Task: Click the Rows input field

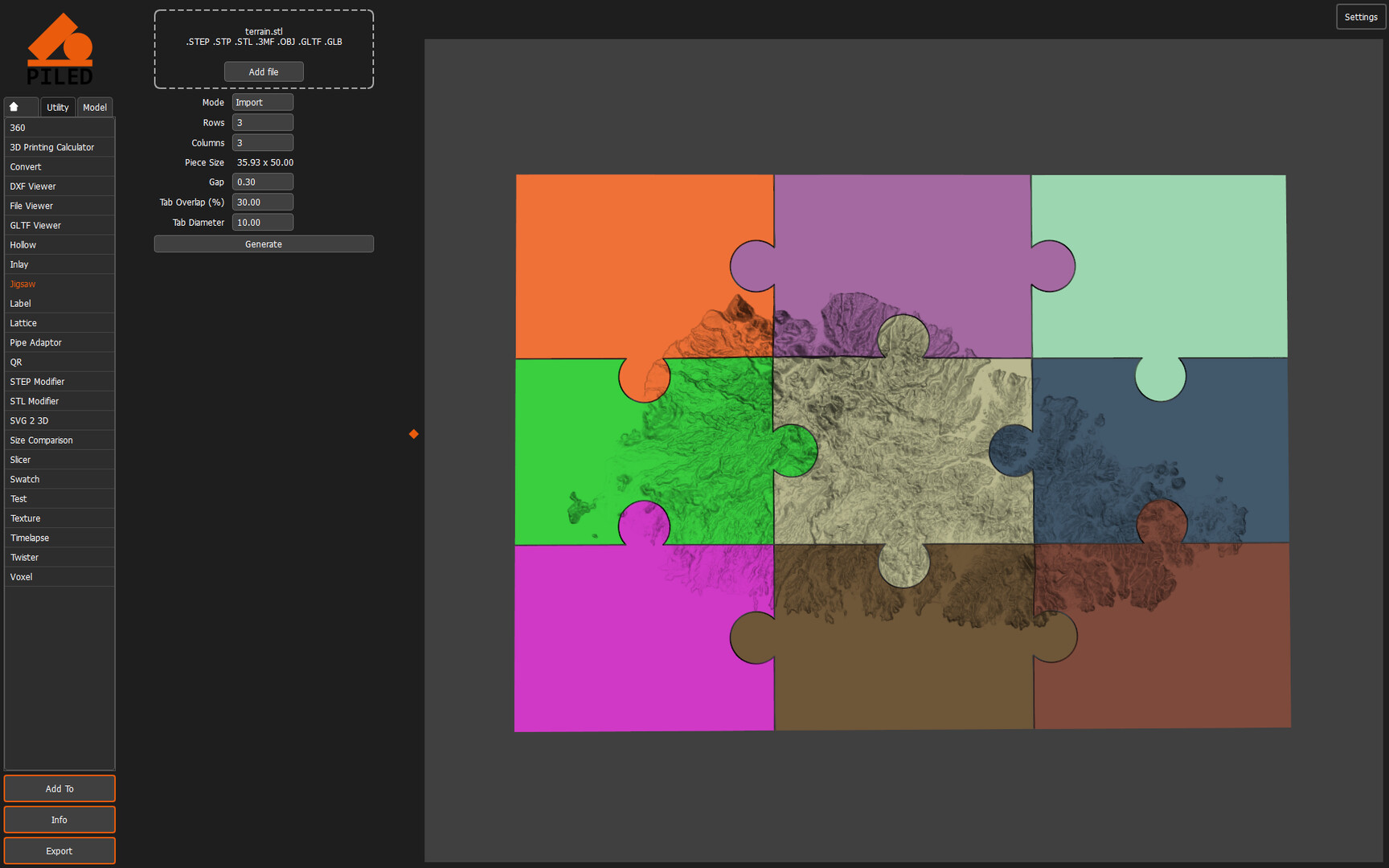Action: pyautogui.click(x=263, y=122)
